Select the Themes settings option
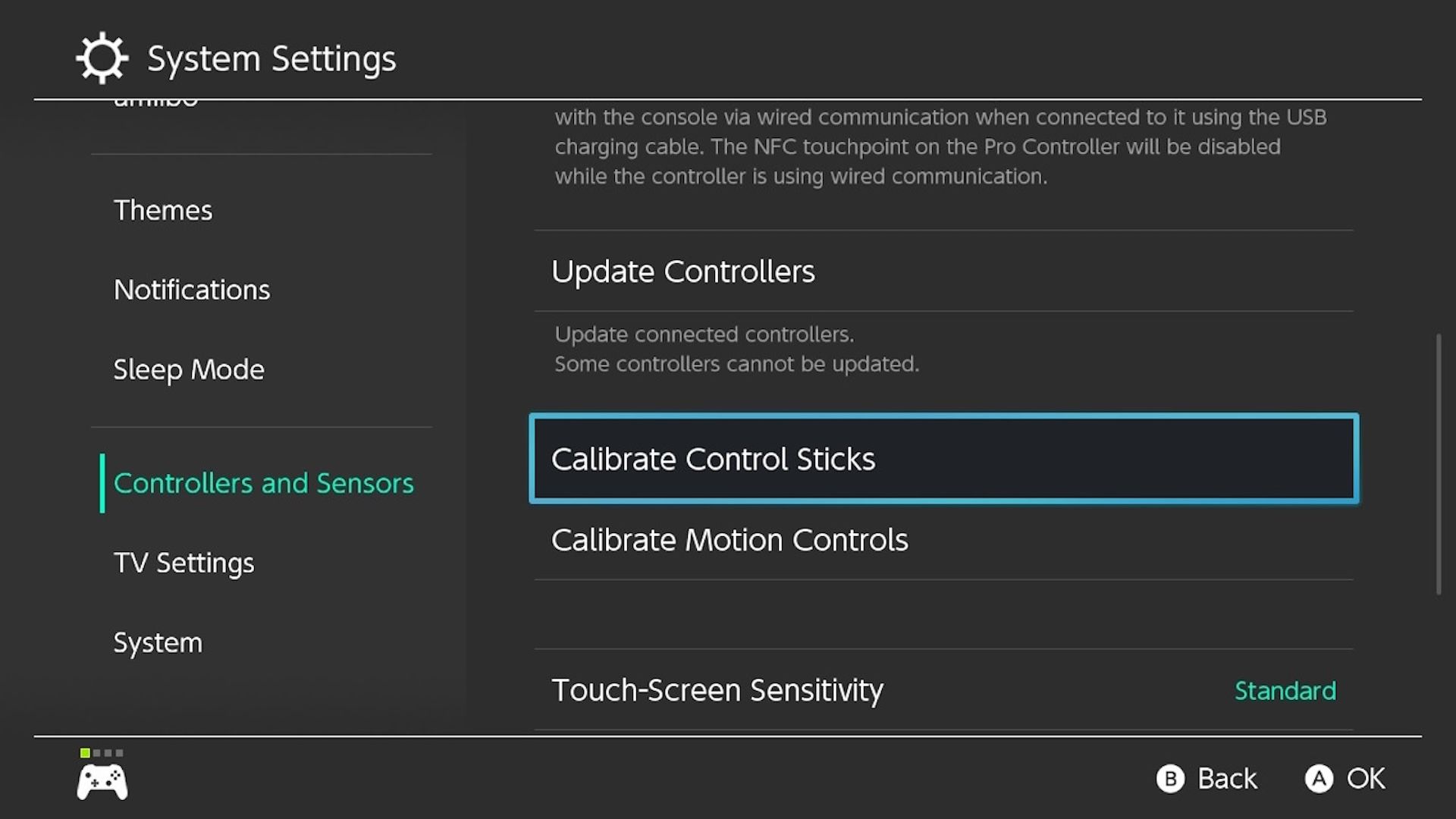 coord(163,210)
